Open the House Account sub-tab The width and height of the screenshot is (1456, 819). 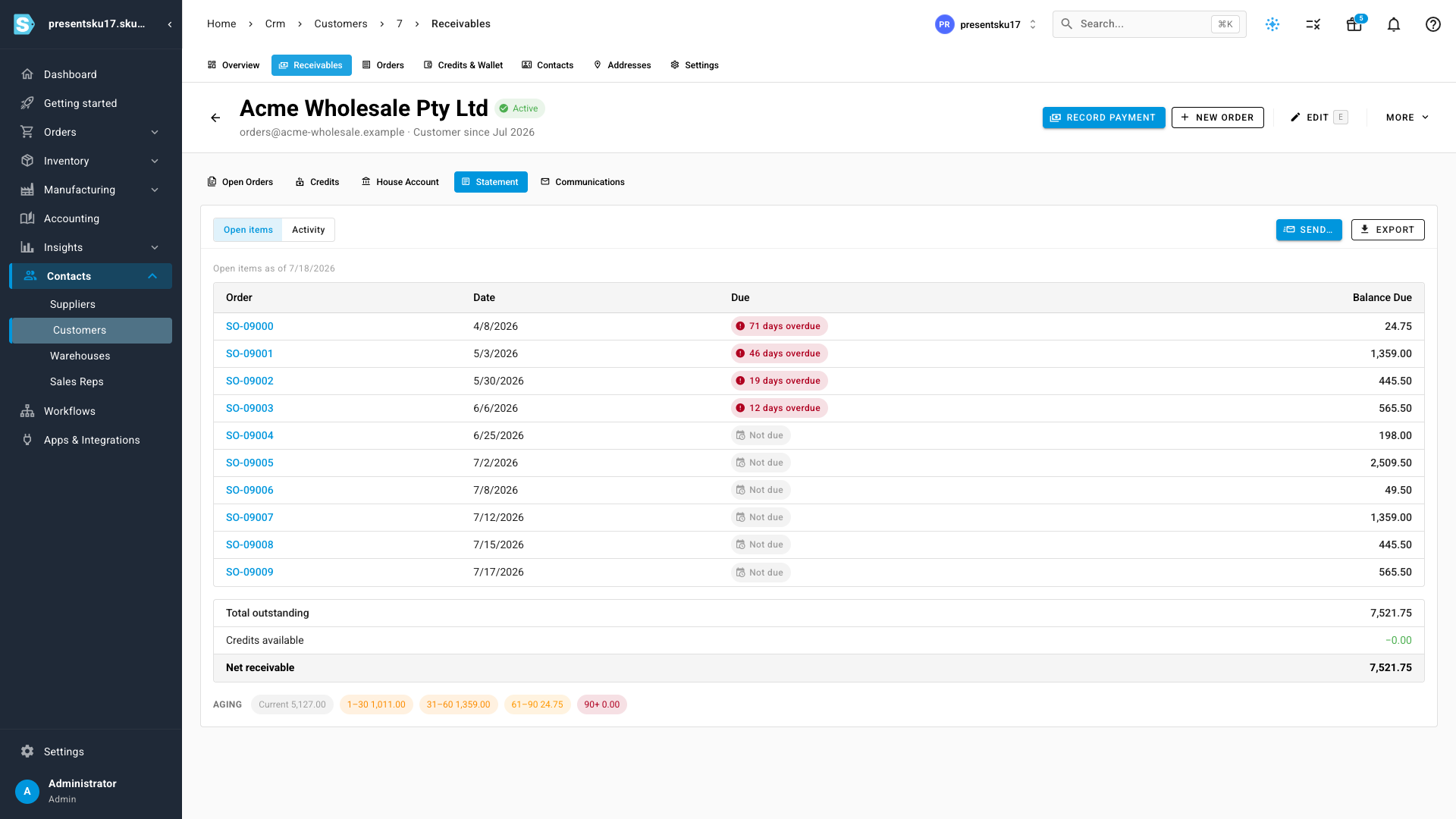pyautogui.click(x=400, y=182)
